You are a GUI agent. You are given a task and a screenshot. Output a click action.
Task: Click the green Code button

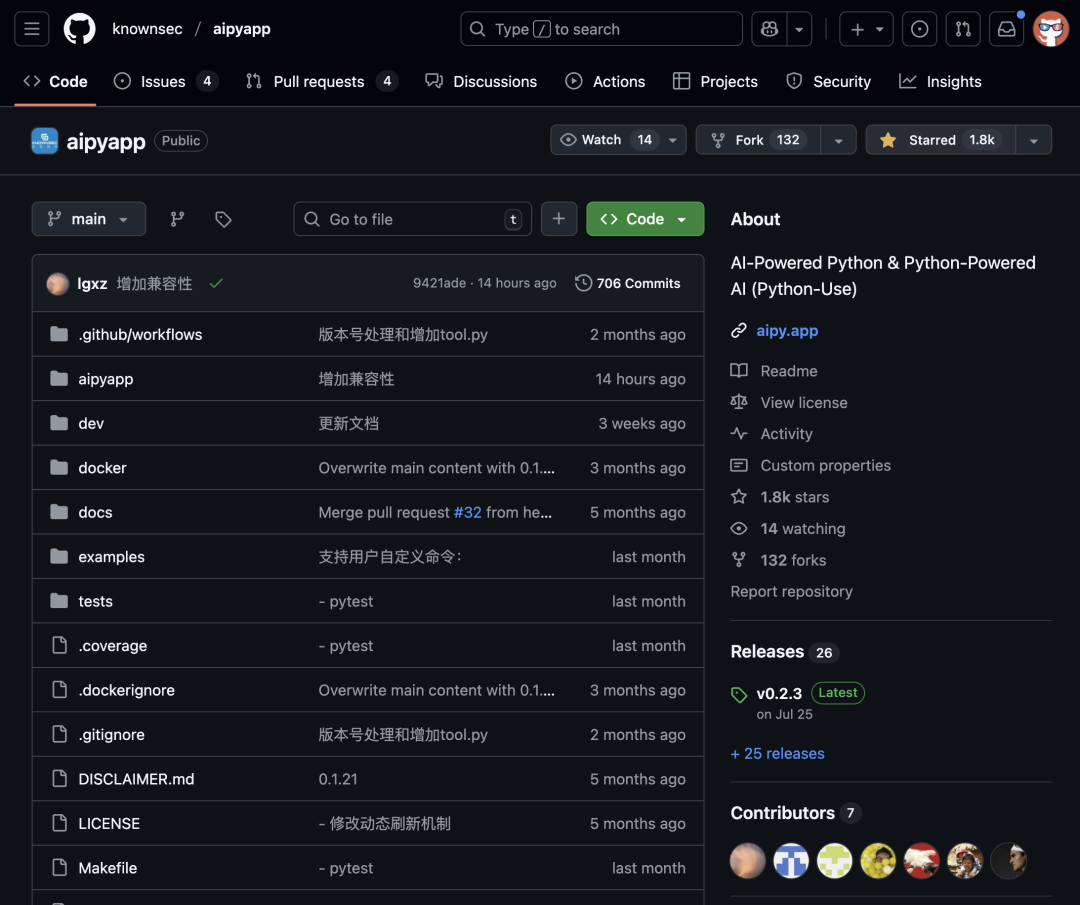tap(644, 218)
